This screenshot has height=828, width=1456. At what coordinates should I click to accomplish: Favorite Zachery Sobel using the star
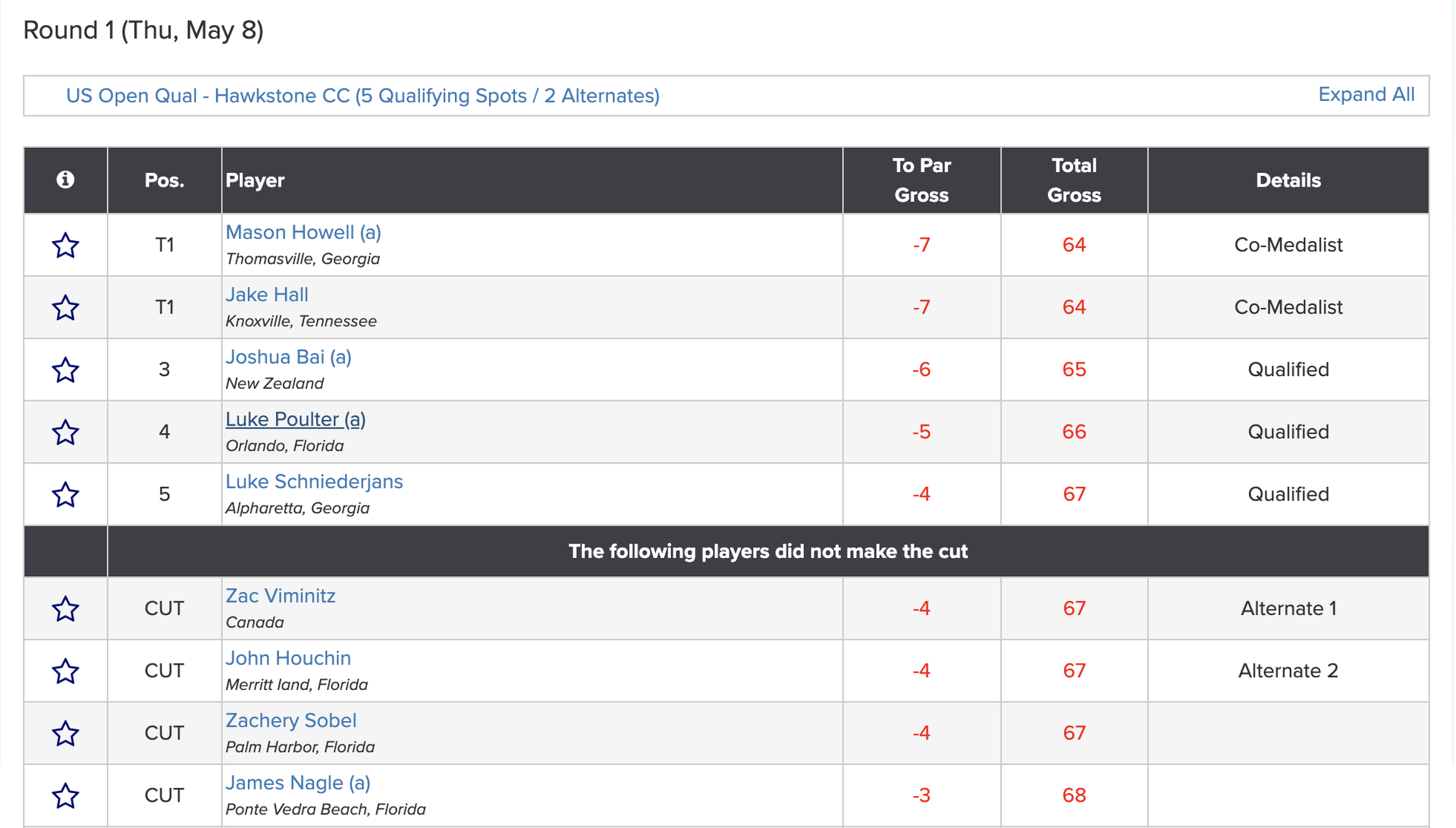point(65,733)
